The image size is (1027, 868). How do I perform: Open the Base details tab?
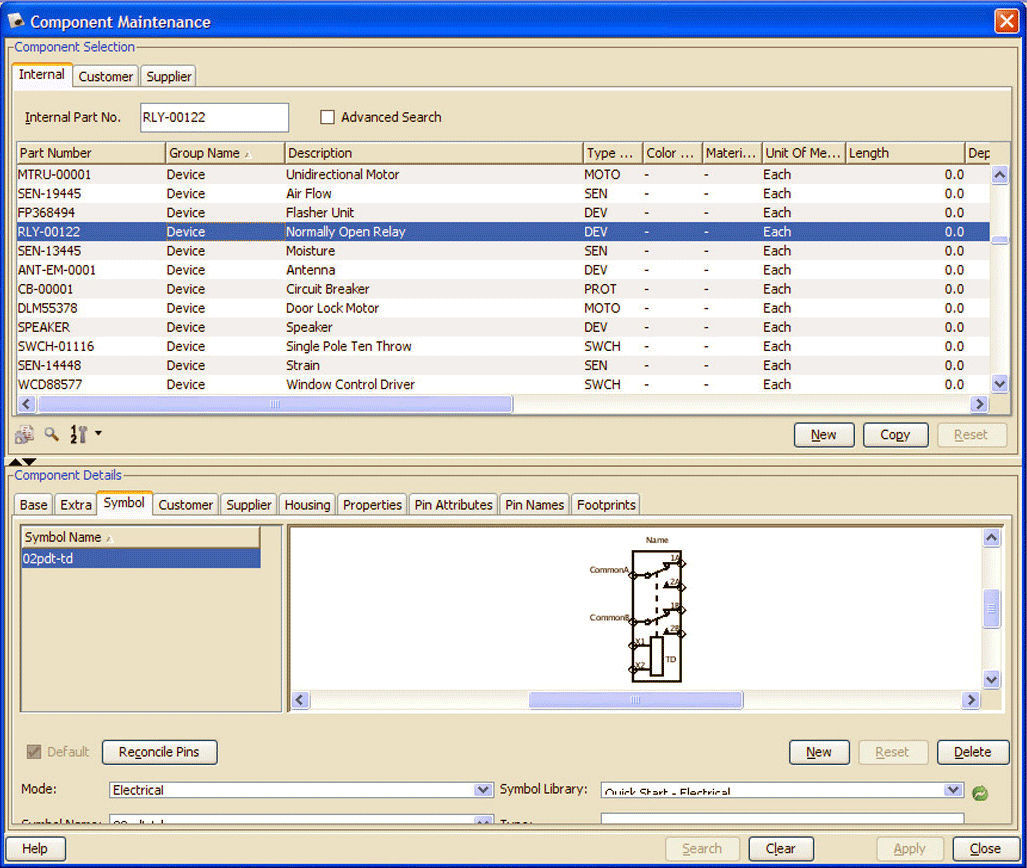click(33, 504)
